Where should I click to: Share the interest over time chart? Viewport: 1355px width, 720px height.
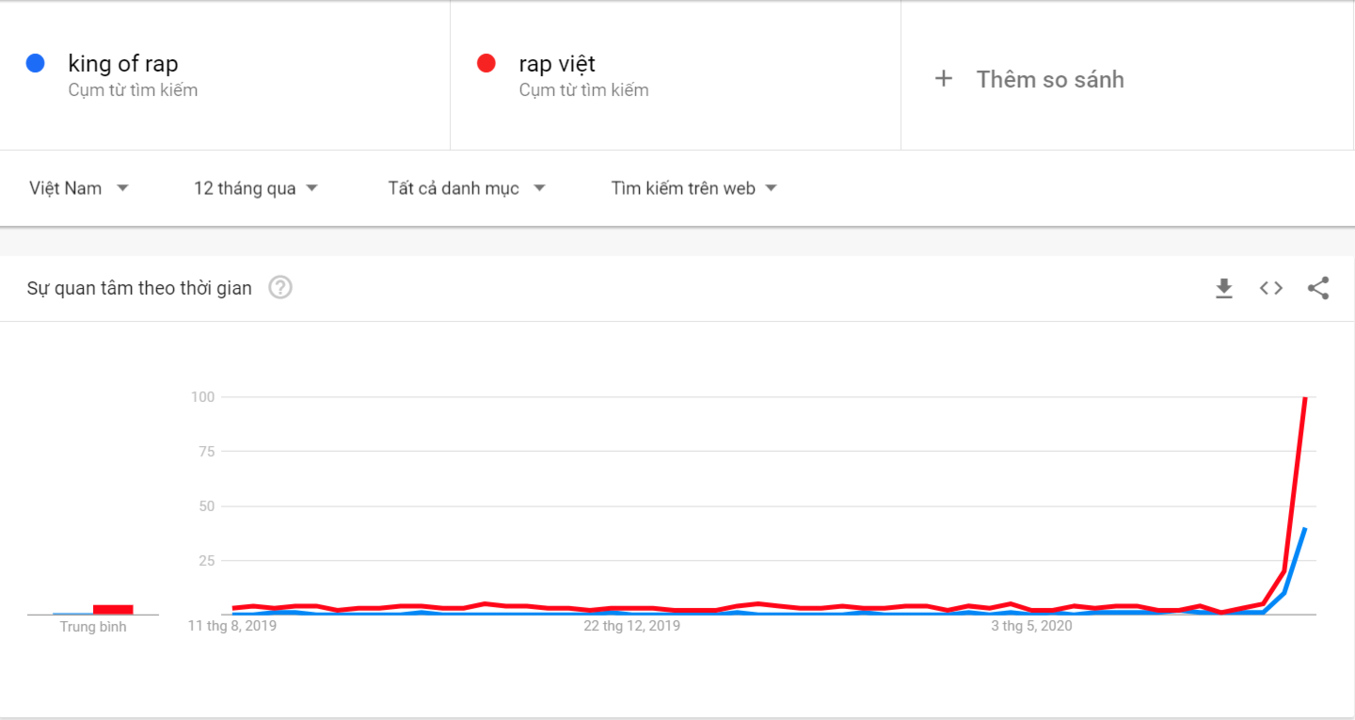tap(1318, 289)
